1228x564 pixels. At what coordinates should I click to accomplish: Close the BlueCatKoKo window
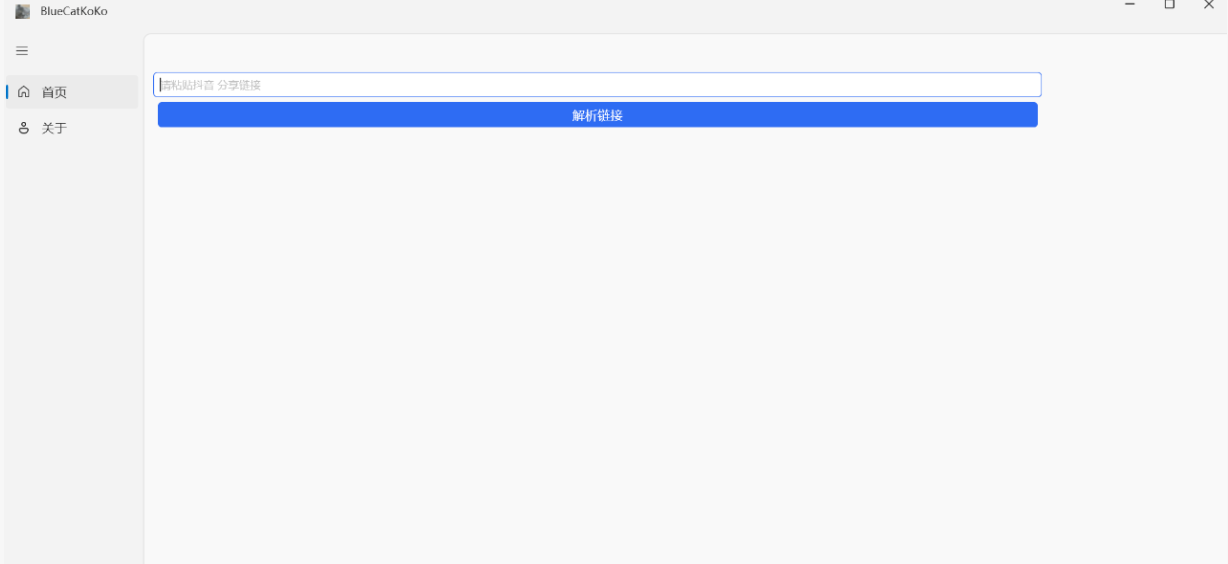[1208, 6]
